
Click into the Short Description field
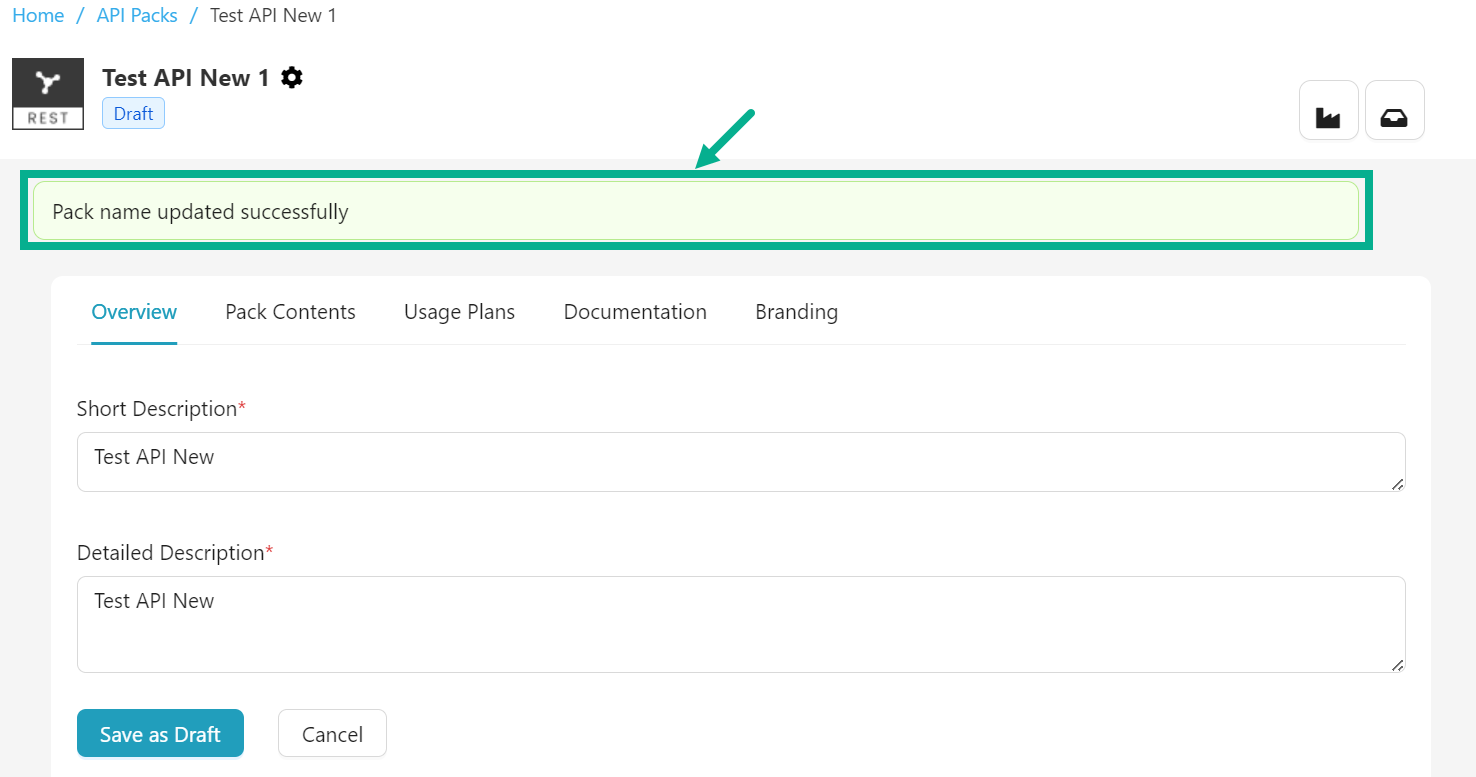coord(740,461)
